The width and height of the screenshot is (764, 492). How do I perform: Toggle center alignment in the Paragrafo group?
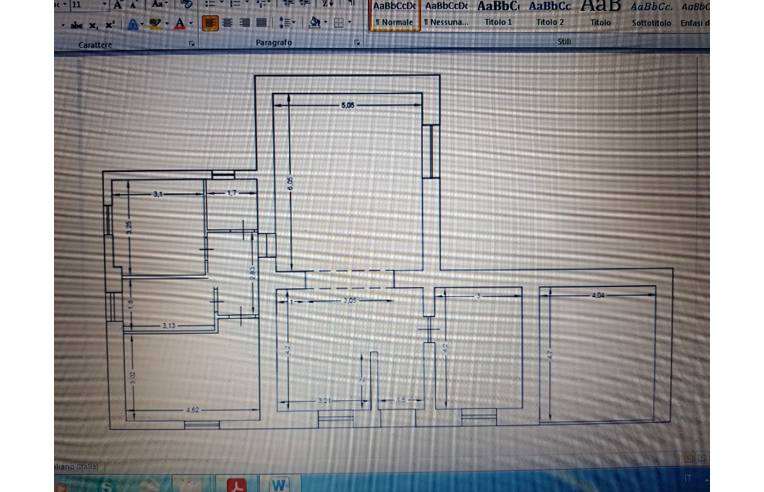[x=227, y=22]
